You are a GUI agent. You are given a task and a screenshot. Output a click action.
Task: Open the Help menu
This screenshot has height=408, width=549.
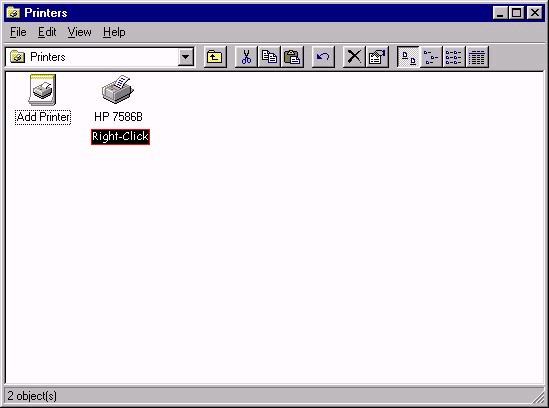[x=114, y=32]
